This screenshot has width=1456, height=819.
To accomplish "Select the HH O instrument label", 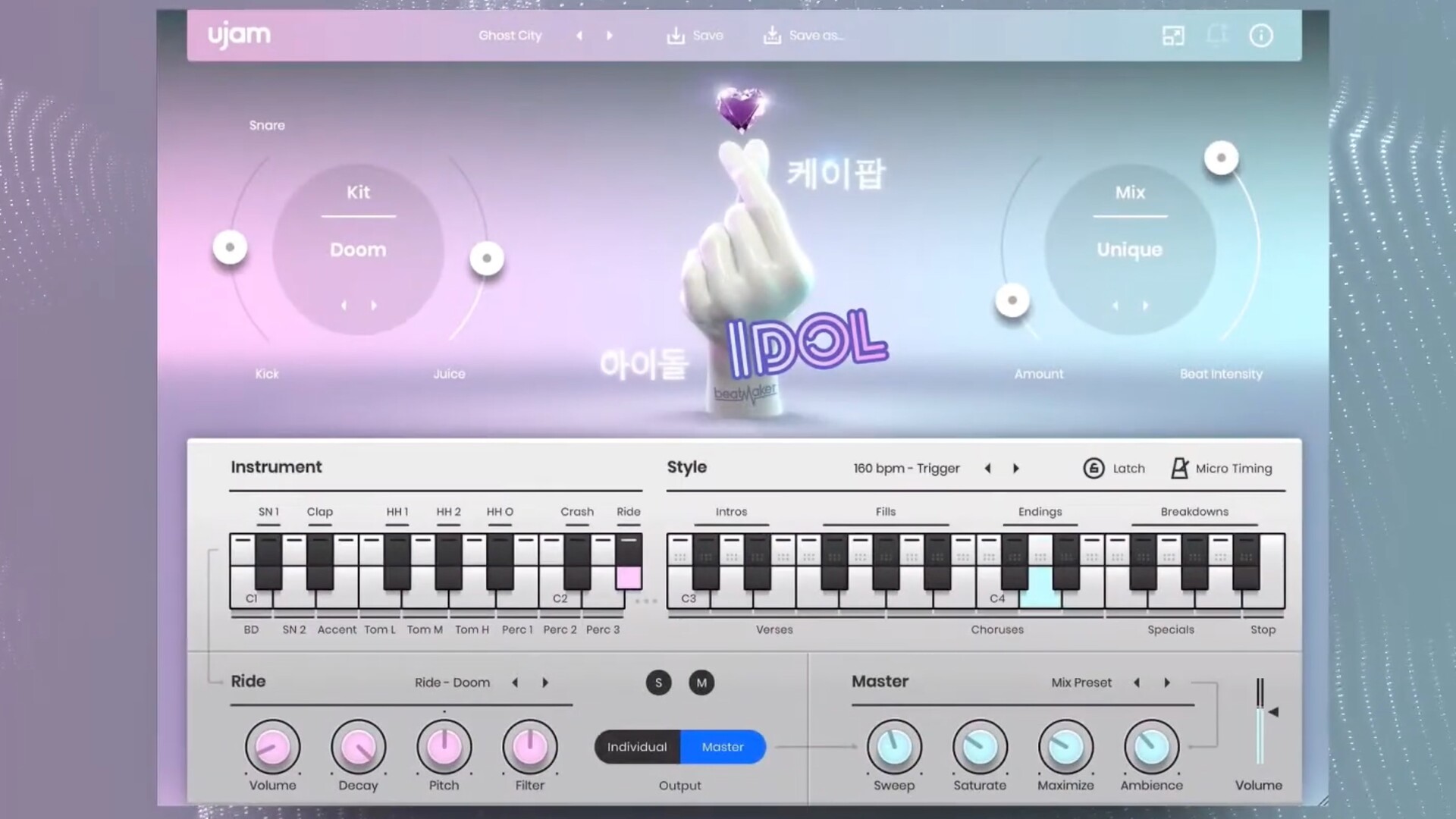I will [500, 512].
